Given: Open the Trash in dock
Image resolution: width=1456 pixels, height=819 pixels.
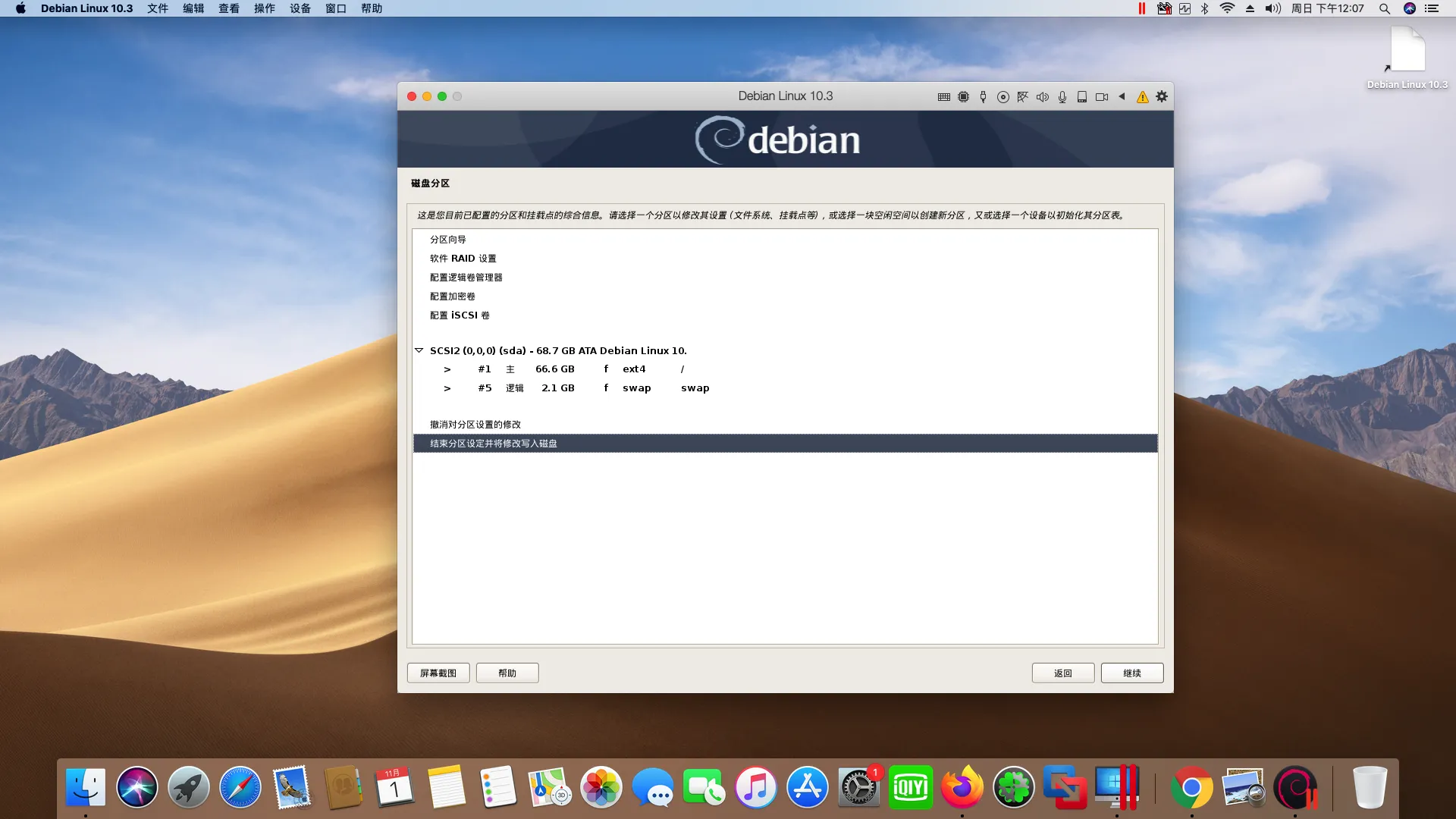Looking at the screenshot, I should click(x=1370, y=788).
